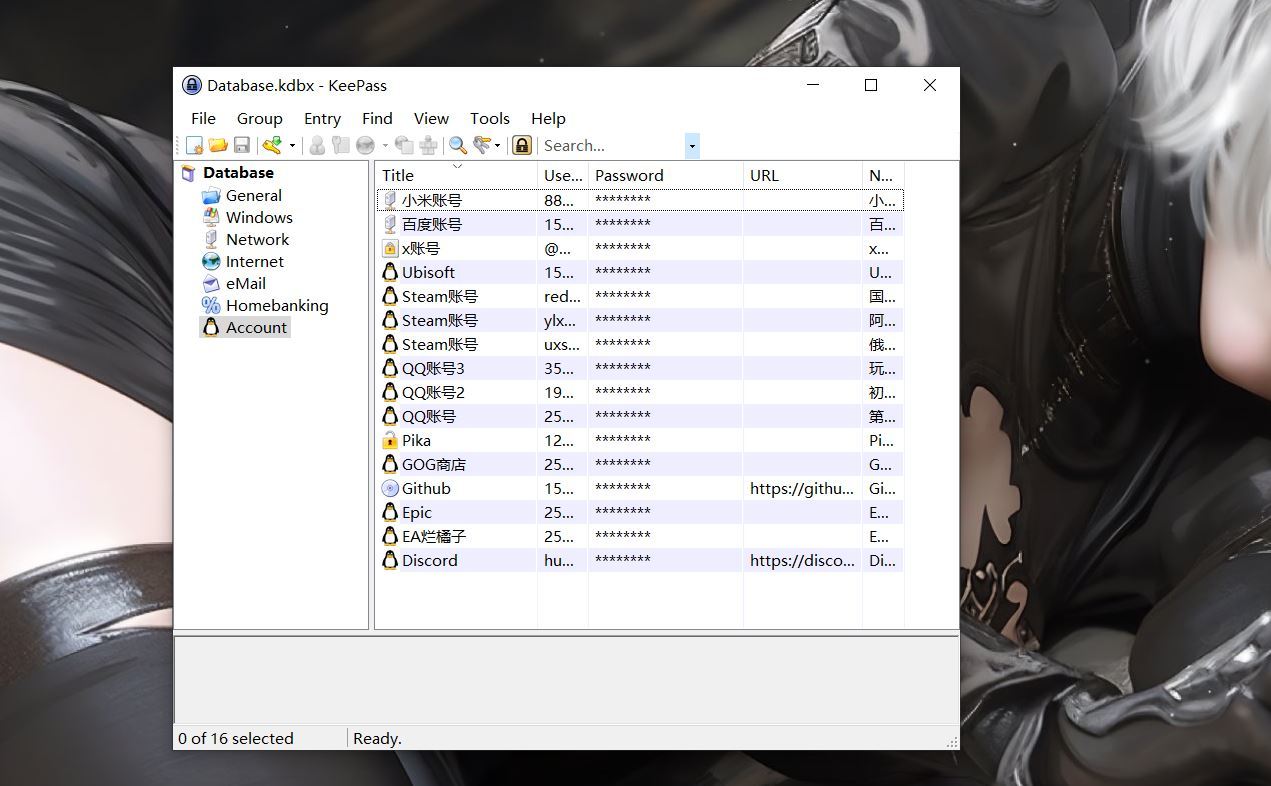1271x786 pixels.
Task: Open the Show Entries dropdown arrow
Action: click(x=498, y=146)
